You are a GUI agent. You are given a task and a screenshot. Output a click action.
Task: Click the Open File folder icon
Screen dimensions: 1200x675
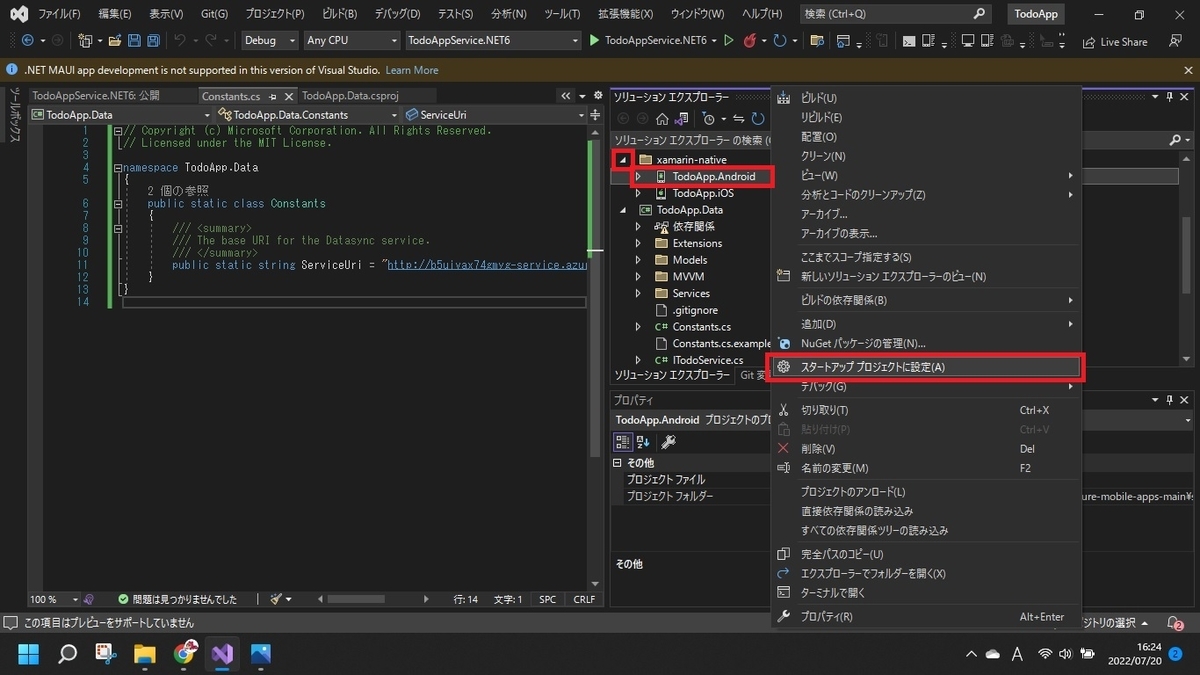point(115,41)
